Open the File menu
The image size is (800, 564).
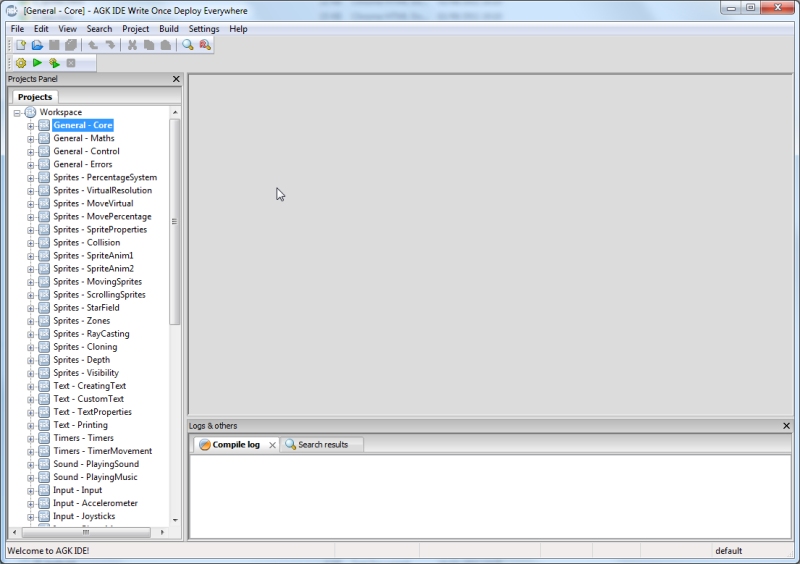pyautogui.click(x=17, y=29)
